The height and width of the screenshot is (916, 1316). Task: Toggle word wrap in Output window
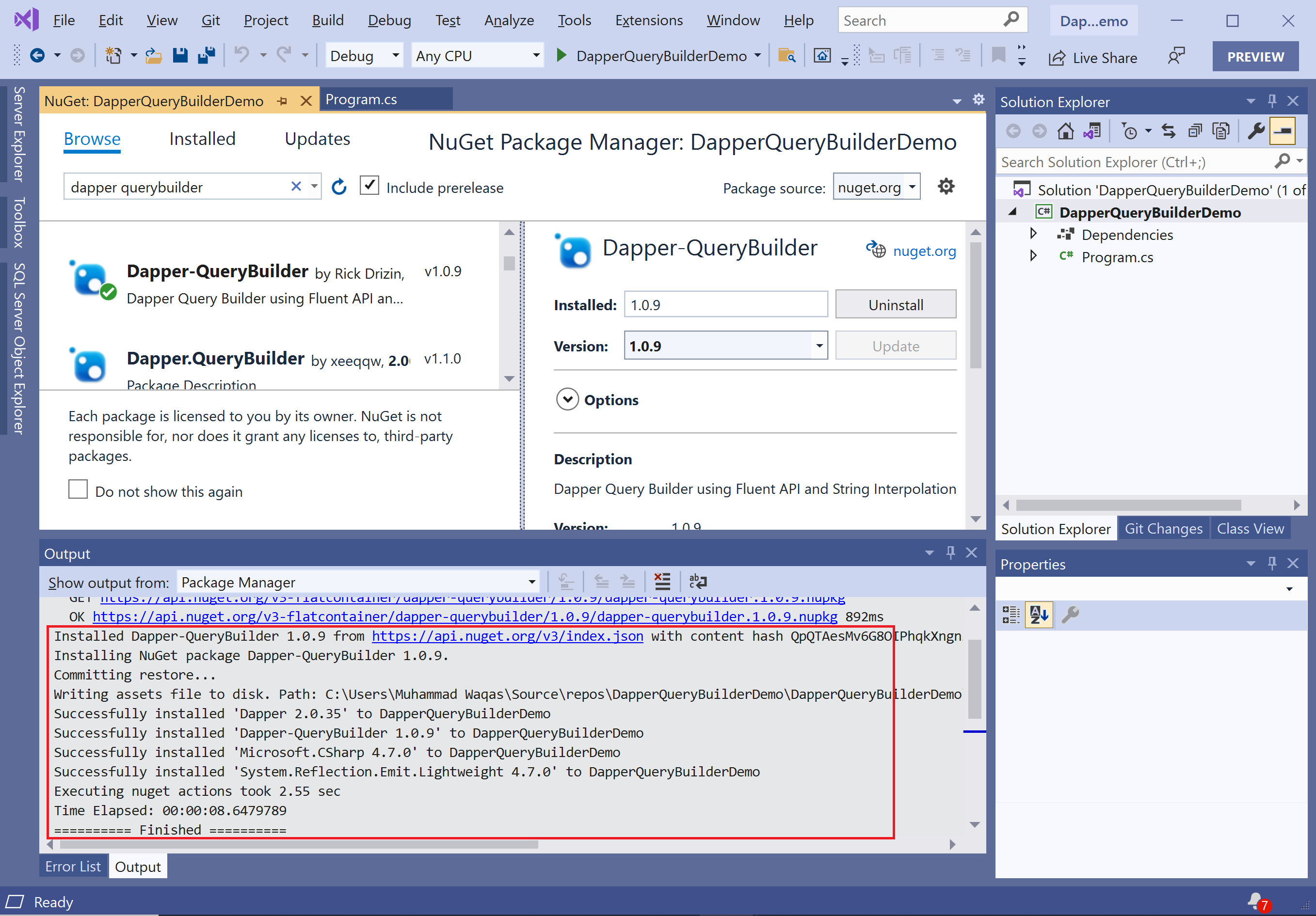698,582
